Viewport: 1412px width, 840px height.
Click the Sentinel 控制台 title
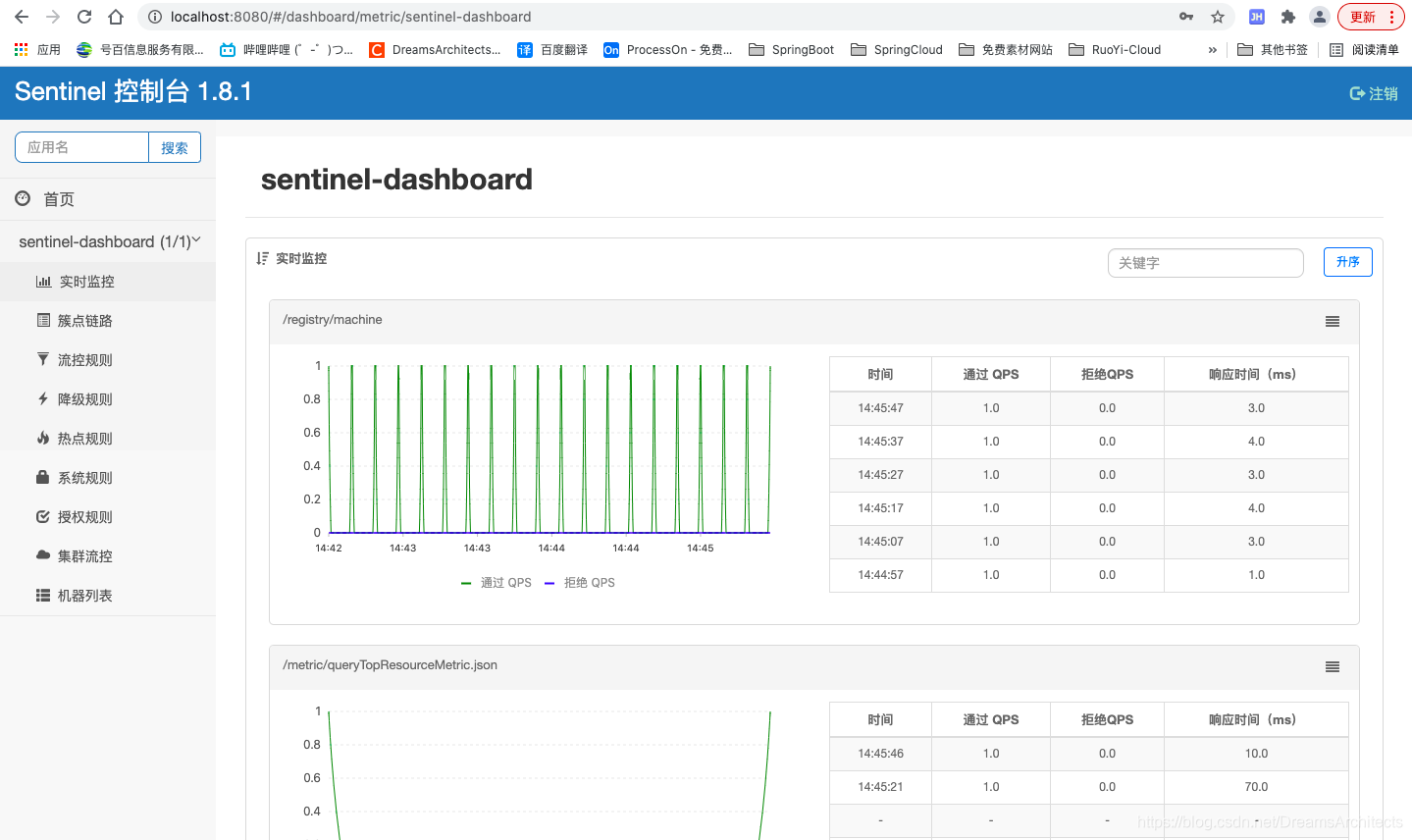tap(133, 91)
